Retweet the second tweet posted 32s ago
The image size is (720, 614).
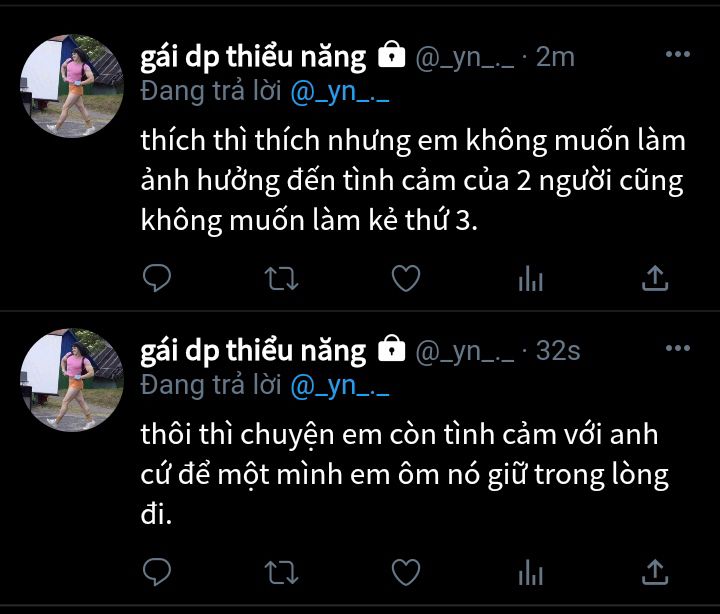pos(281,573)
